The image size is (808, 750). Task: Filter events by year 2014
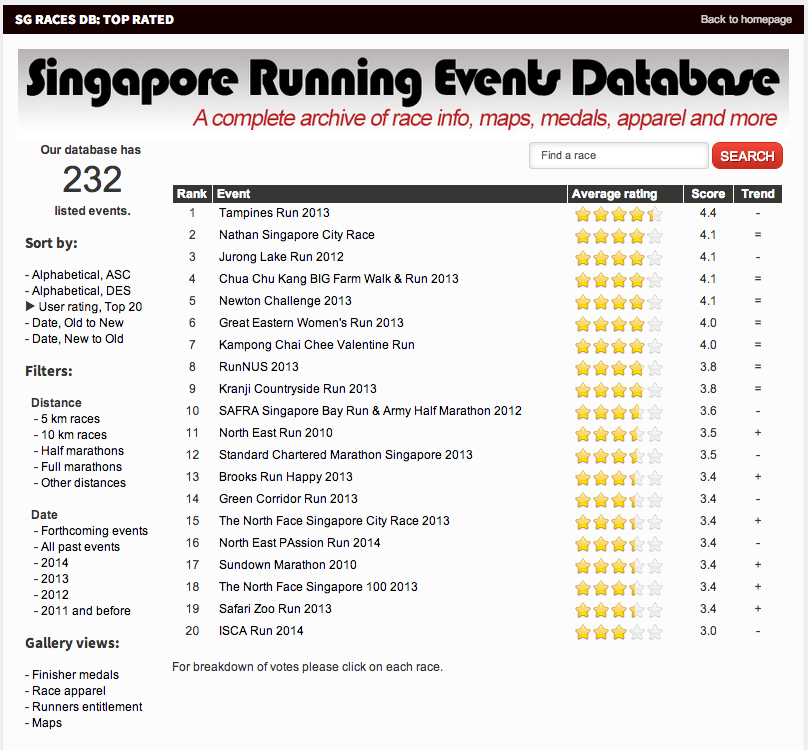(55, 562)
